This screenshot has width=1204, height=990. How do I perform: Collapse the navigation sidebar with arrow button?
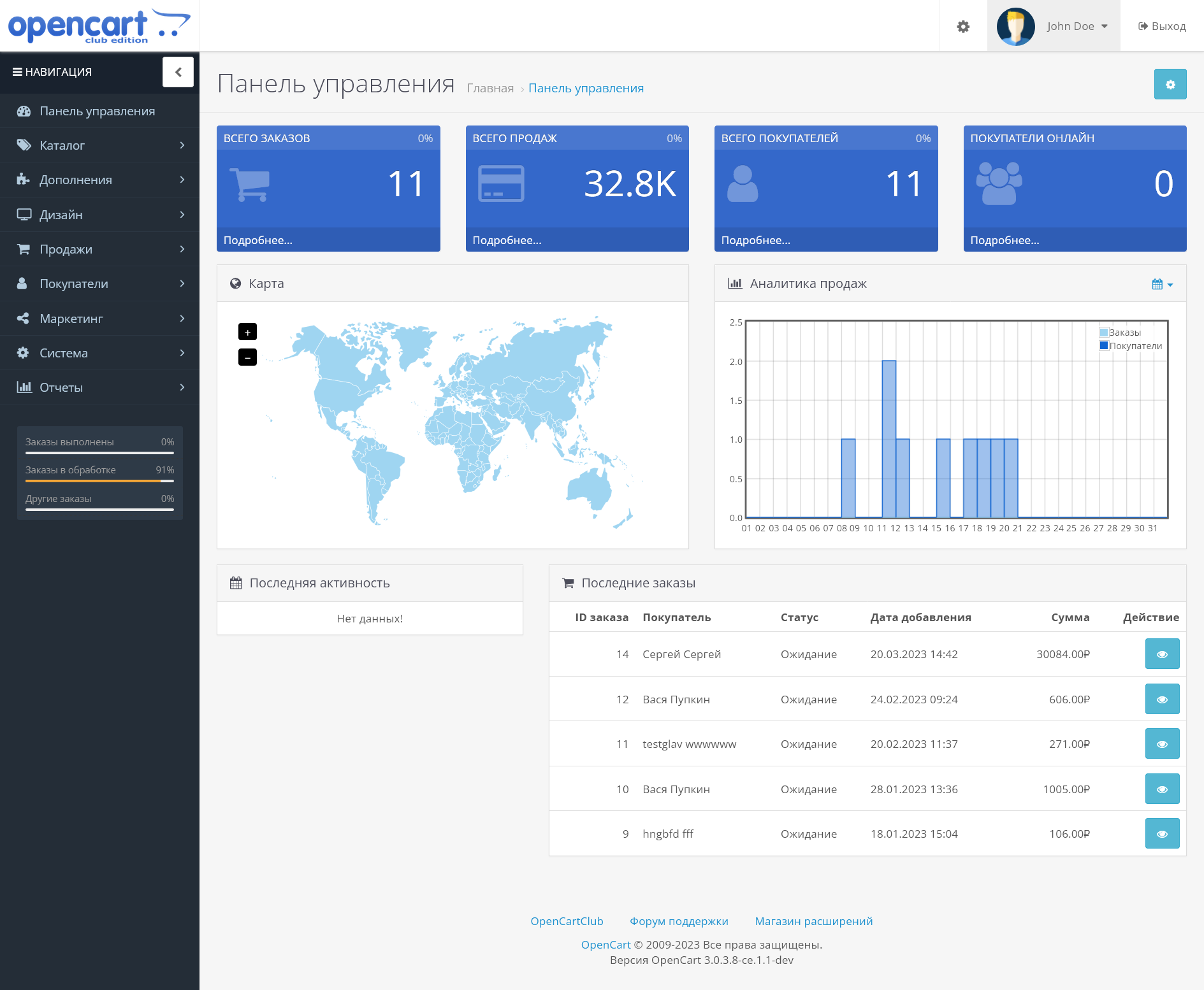178,72
